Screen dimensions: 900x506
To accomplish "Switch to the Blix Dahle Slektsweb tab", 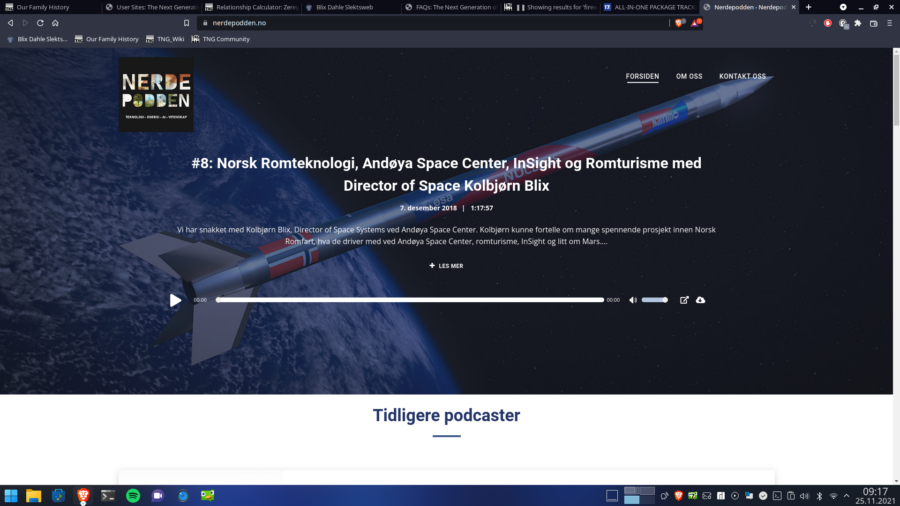I will pos(345,7).
